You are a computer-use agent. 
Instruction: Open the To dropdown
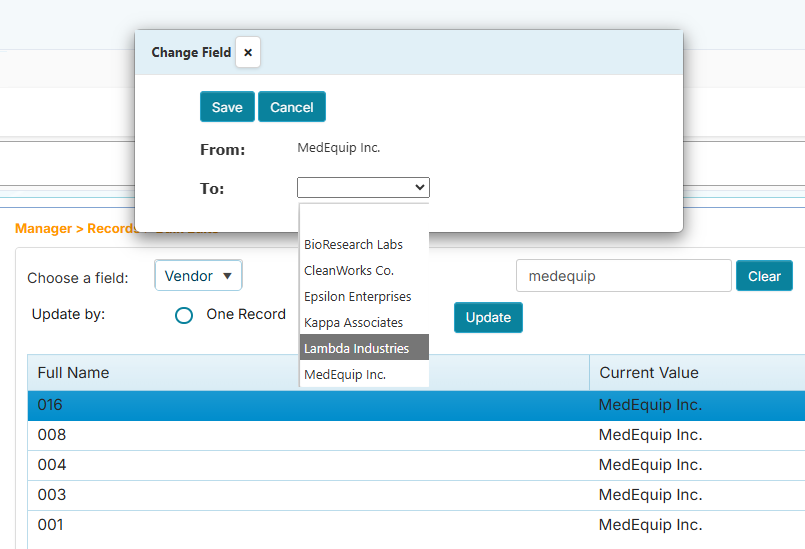coord(363,187)
